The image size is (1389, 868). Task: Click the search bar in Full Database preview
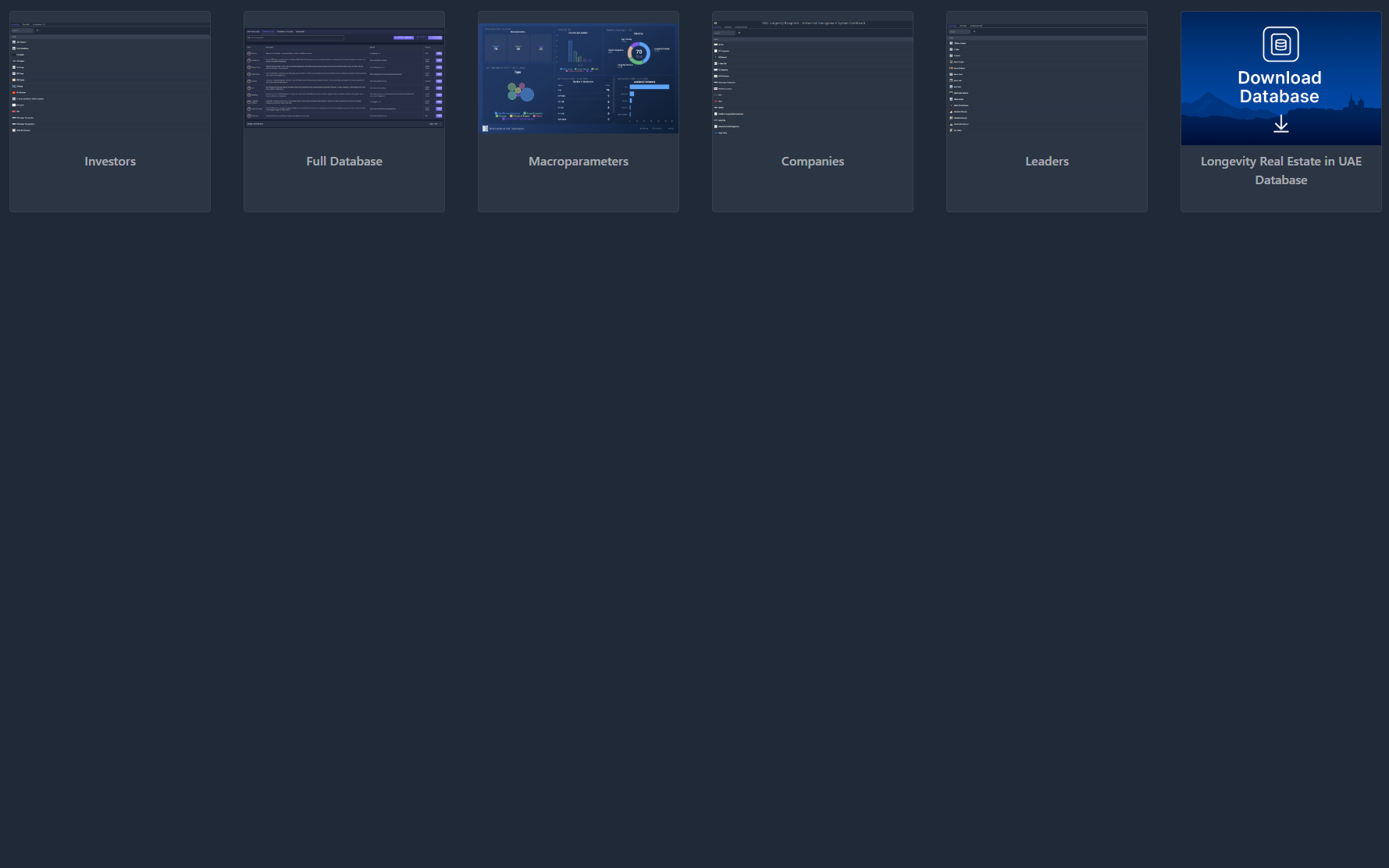coord(295,37)
